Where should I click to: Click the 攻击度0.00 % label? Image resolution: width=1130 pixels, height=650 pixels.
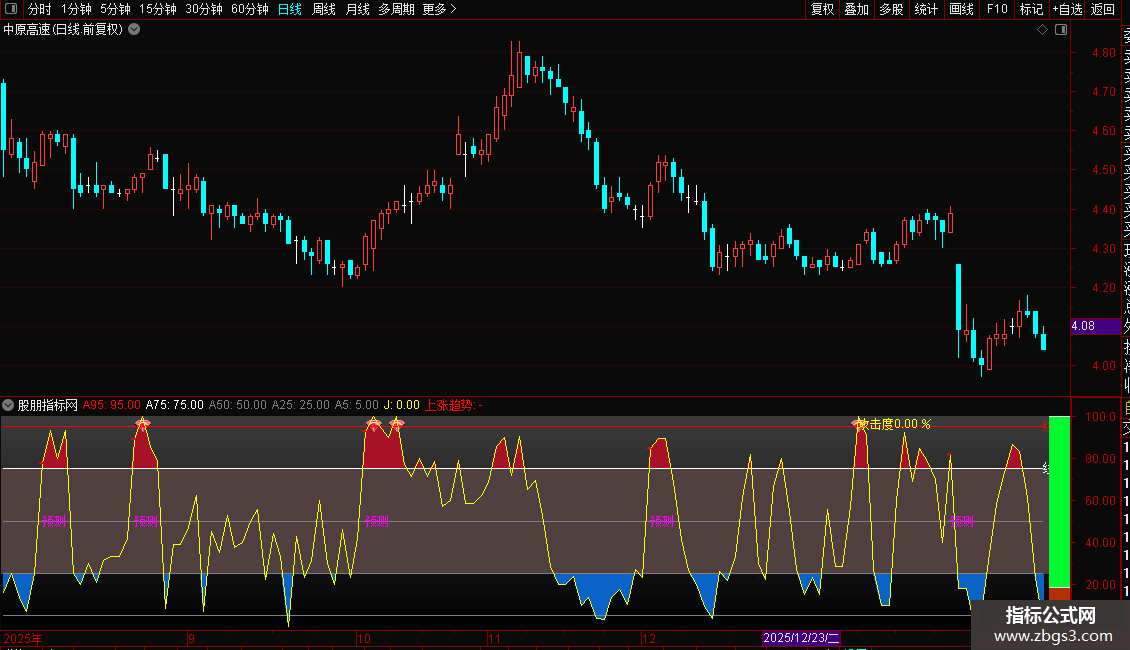click(x=894, y=424)
